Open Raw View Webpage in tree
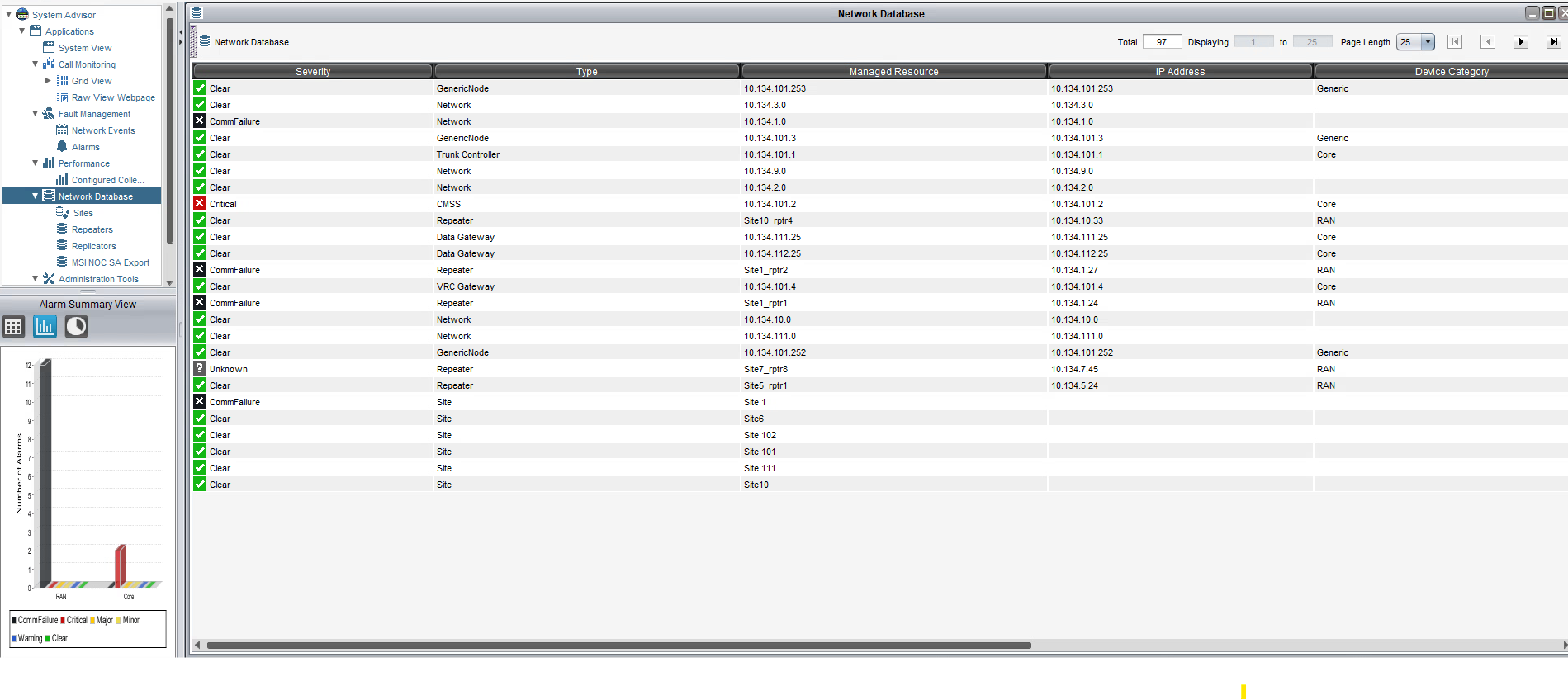This screenshot has width=1568, height=700. tap(113, 97)
